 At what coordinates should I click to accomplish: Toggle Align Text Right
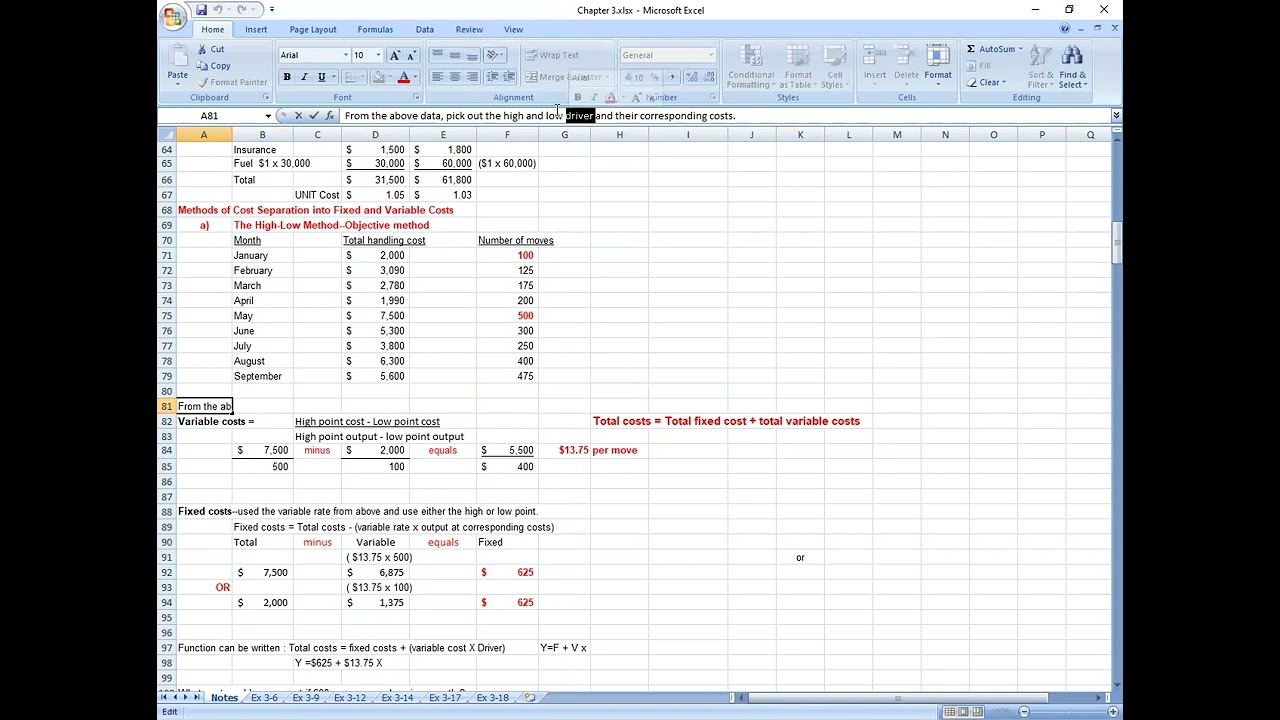pos(471,77)
